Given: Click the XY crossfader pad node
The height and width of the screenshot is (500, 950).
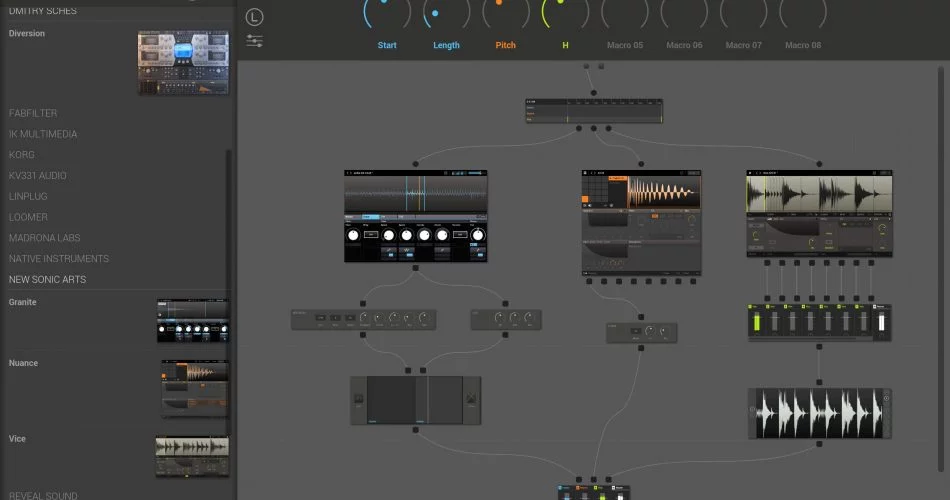Looking at the screenshot, I should pyautogui.click(x=416, y=400).
